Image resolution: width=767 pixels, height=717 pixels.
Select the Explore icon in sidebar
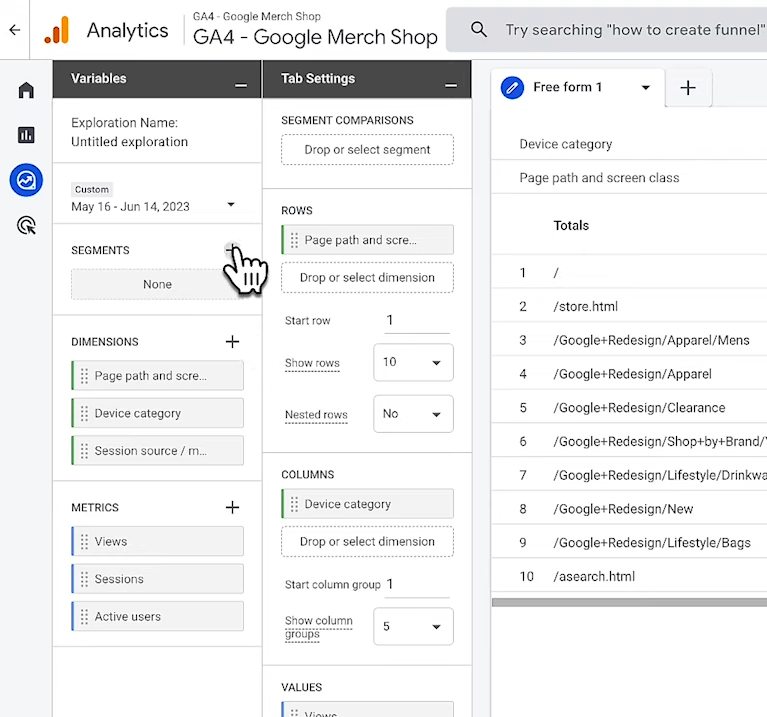(26, 180)
